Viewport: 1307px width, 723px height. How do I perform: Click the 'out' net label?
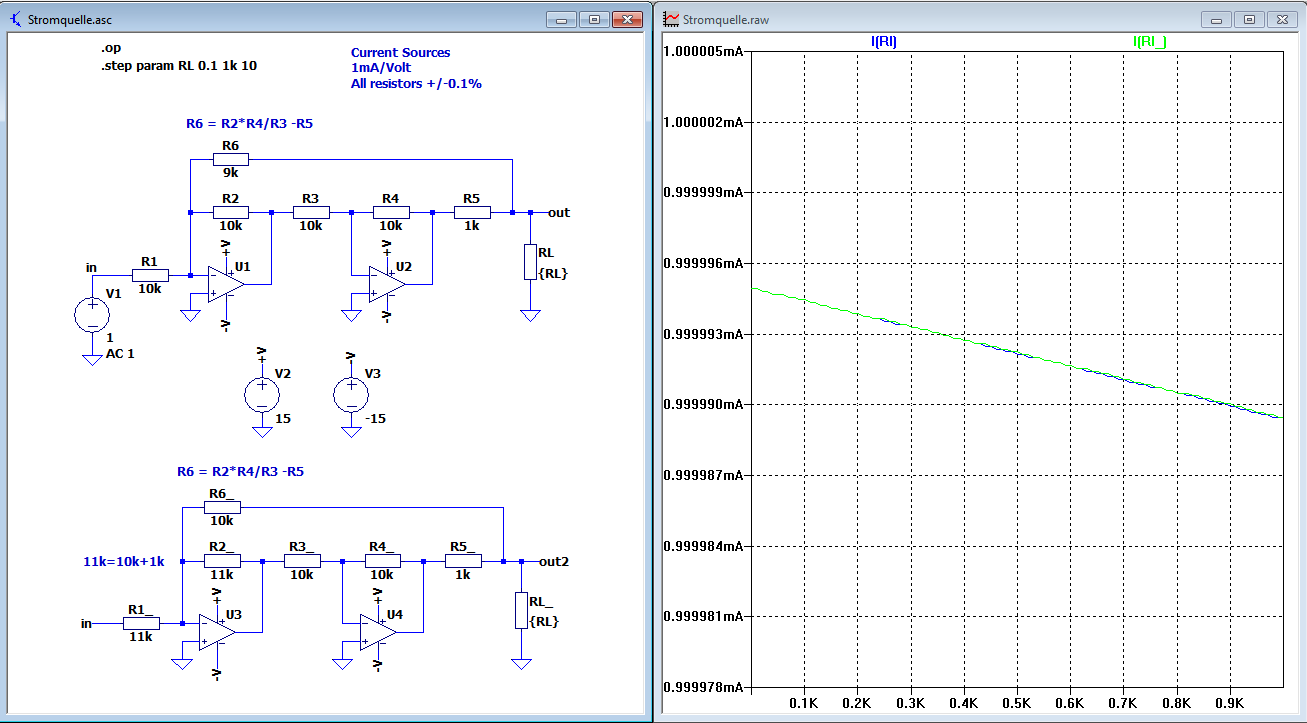point(559,212)
